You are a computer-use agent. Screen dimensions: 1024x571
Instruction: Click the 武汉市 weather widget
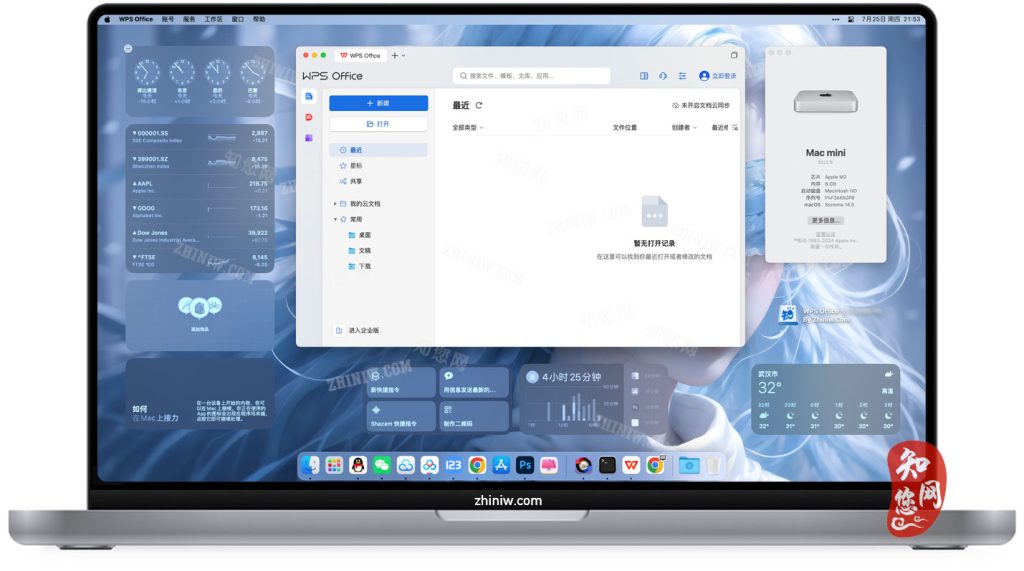click(x=825, y=399)
